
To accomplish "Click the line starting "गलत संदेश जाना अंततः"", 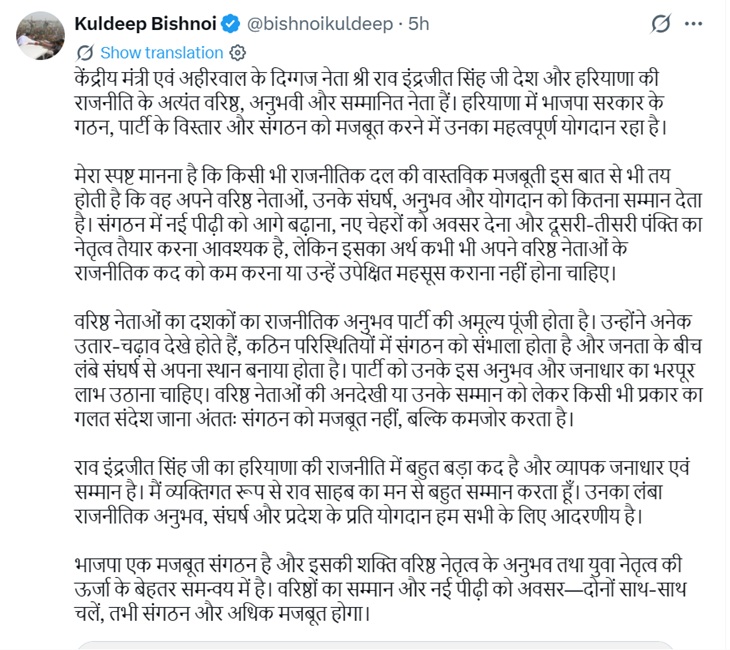I will click(324, 419).
